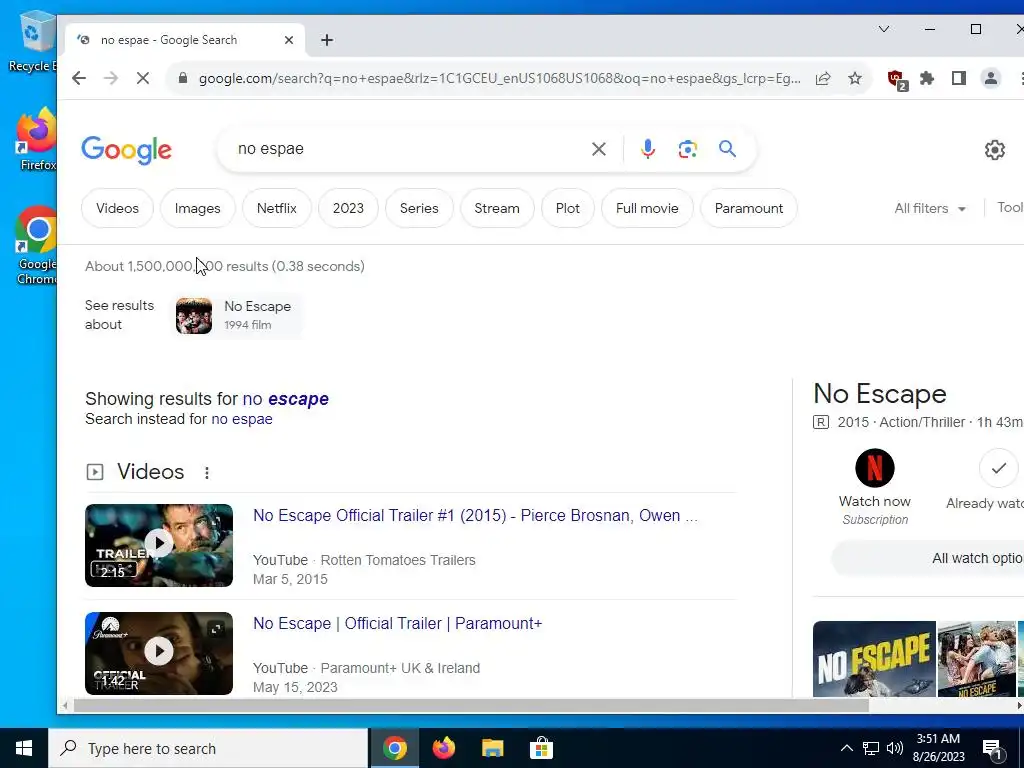Open the No Escape movie poster image
Screen dimensions: 1024x768
[874, 659]
